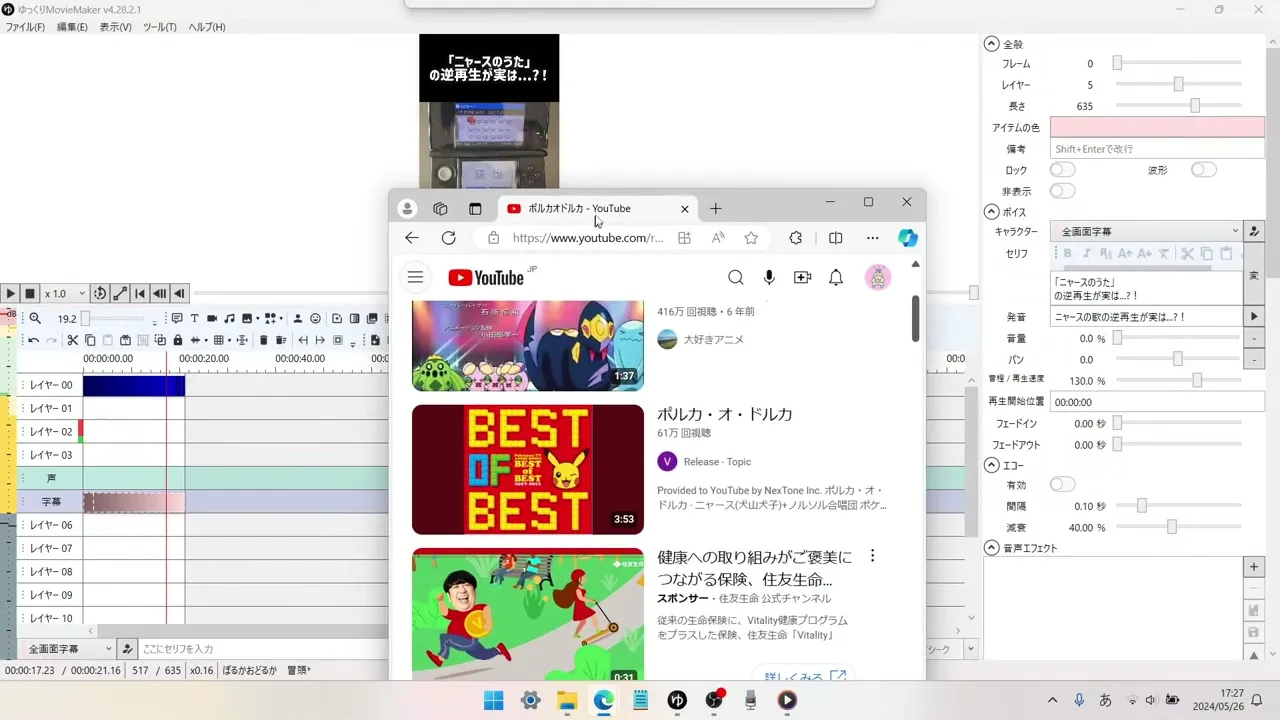
Task: Select the dark blue clip on レイヤー 00
Action: click(x=134, y=385)
